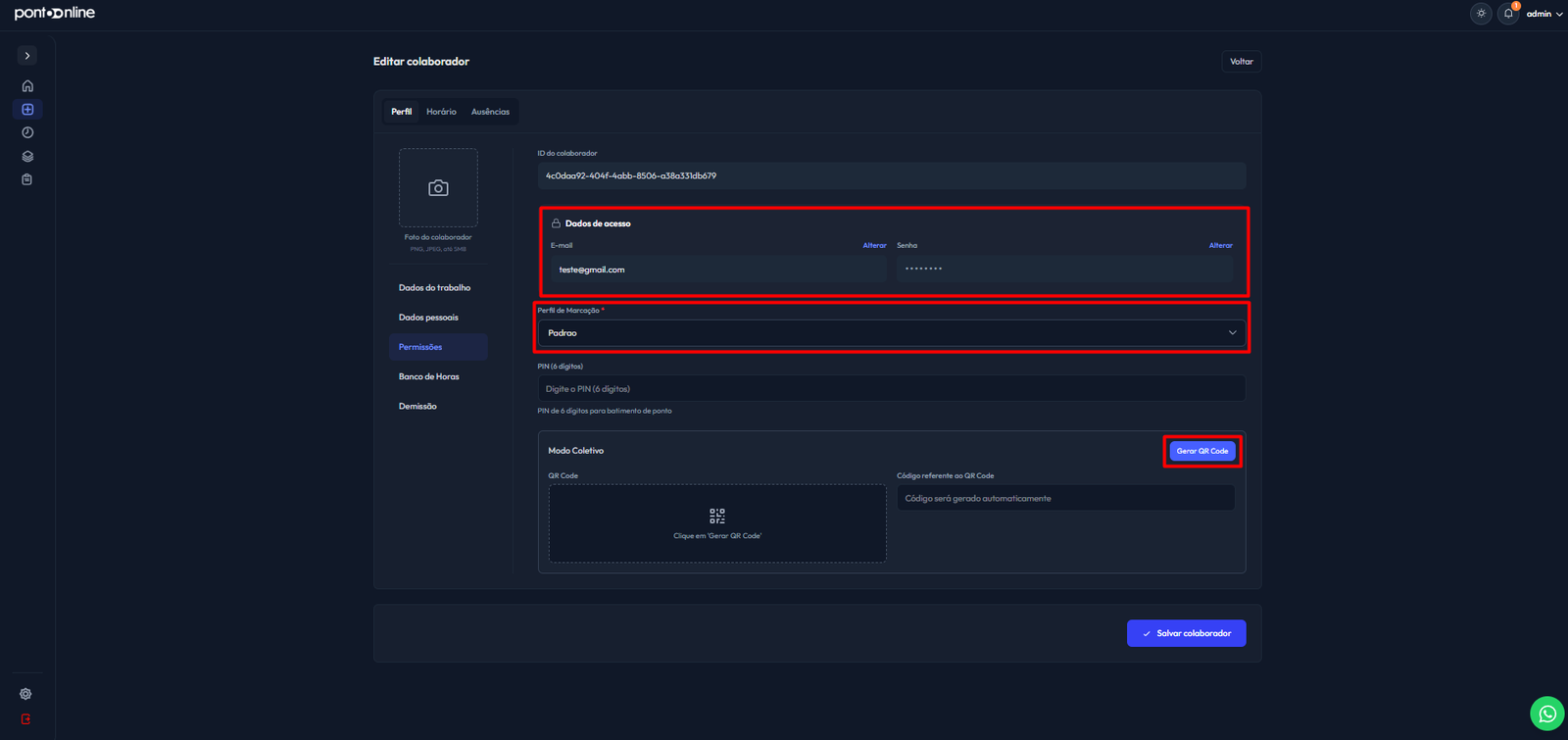Click the PIN (6 dígitos) input
This screenshot has width=1568, height=740.
892,389
